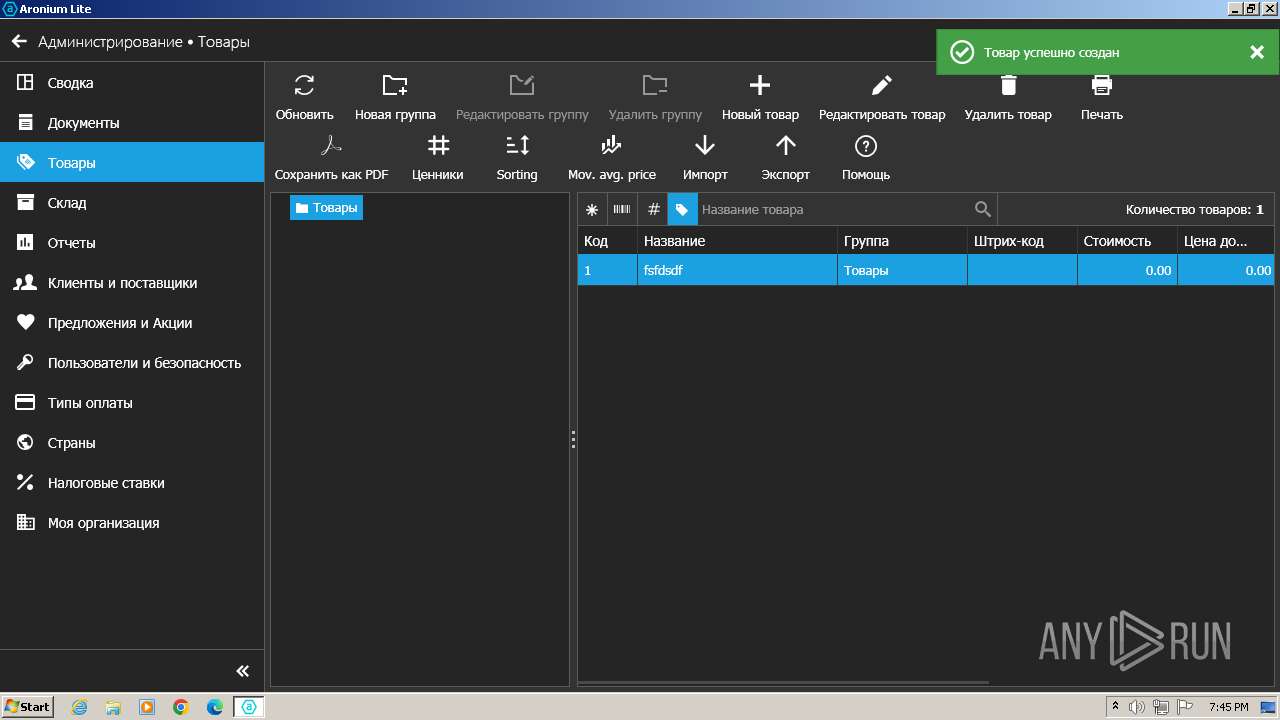
Task: Select Товары in the sidebar
Action: click(x=132, y=163)
